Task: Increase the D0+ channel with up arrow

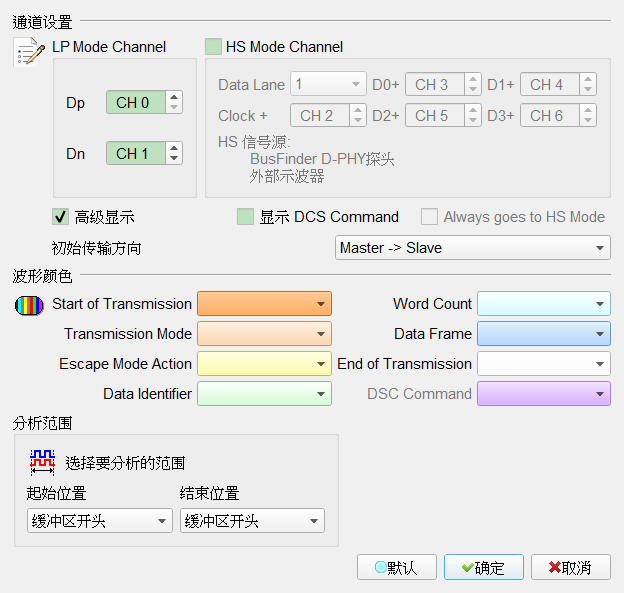Action: pyautogui.click(x=473, y=79)
